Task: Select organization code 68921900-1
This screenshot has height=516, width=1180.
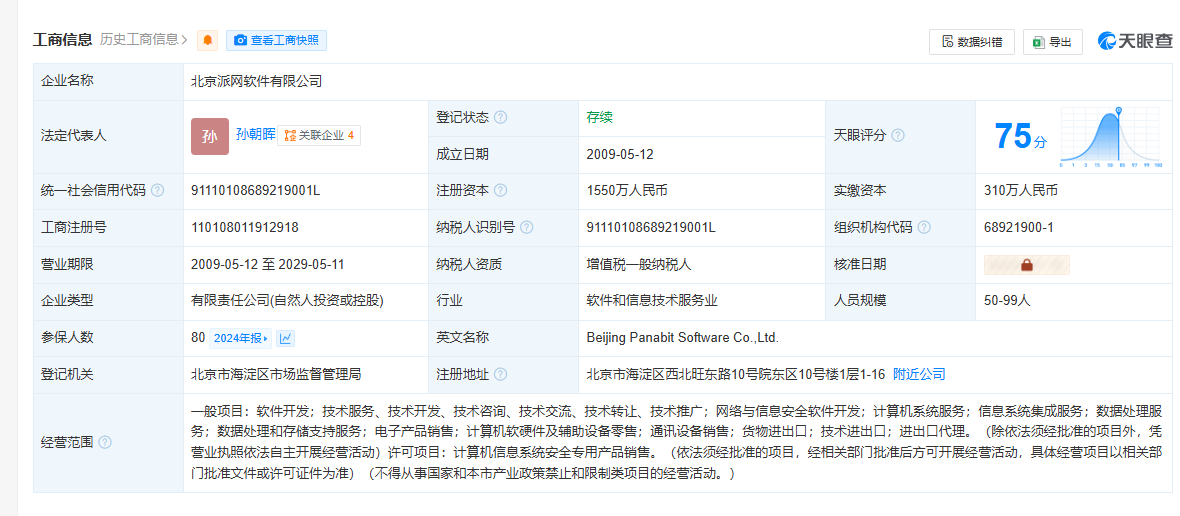Action: click(1019, 228)
